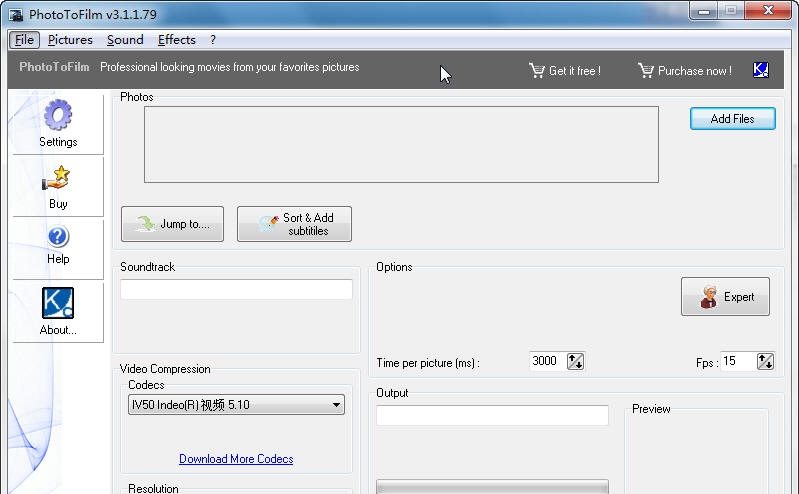Open the Effects menu
The width and height of the screenshot is (799, 494).
[x=177, y=40]
